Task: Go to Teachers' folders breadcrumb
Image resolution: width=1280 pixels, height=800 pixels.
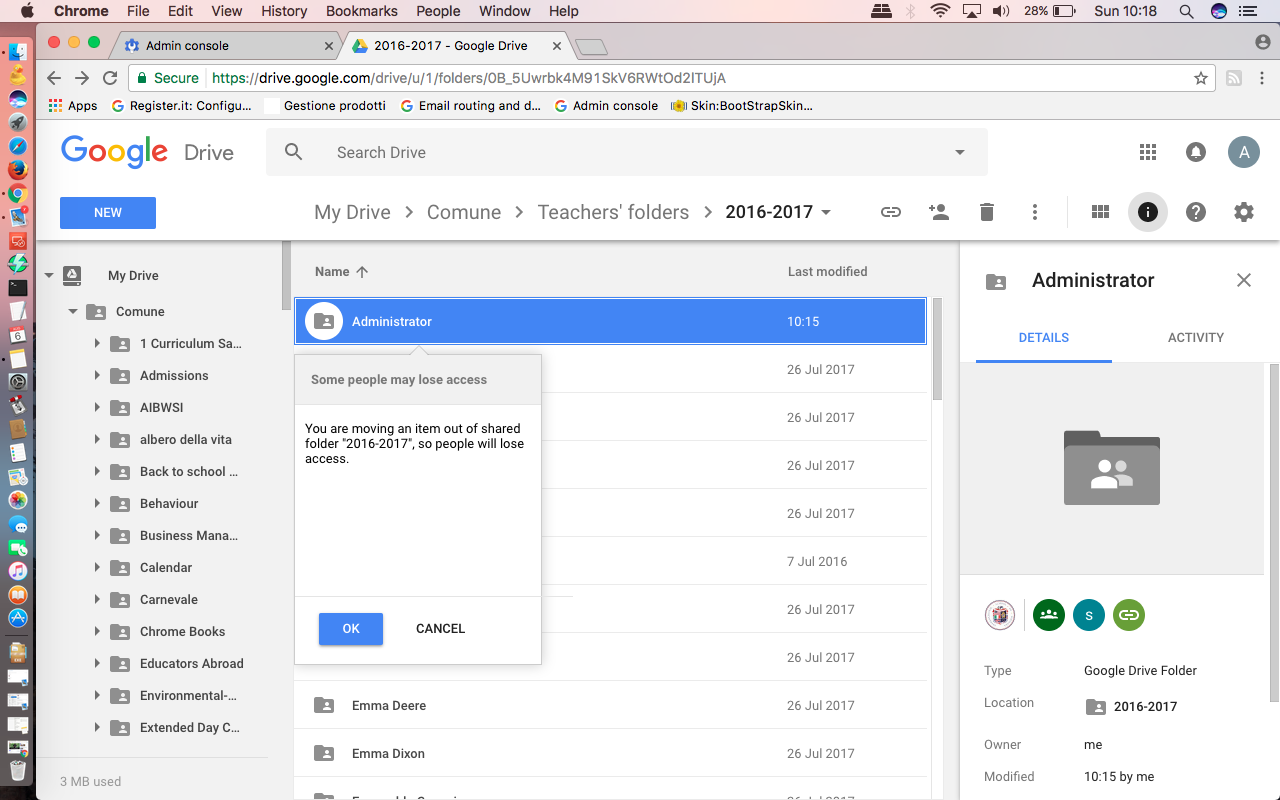Action: [x=613, y=212]
